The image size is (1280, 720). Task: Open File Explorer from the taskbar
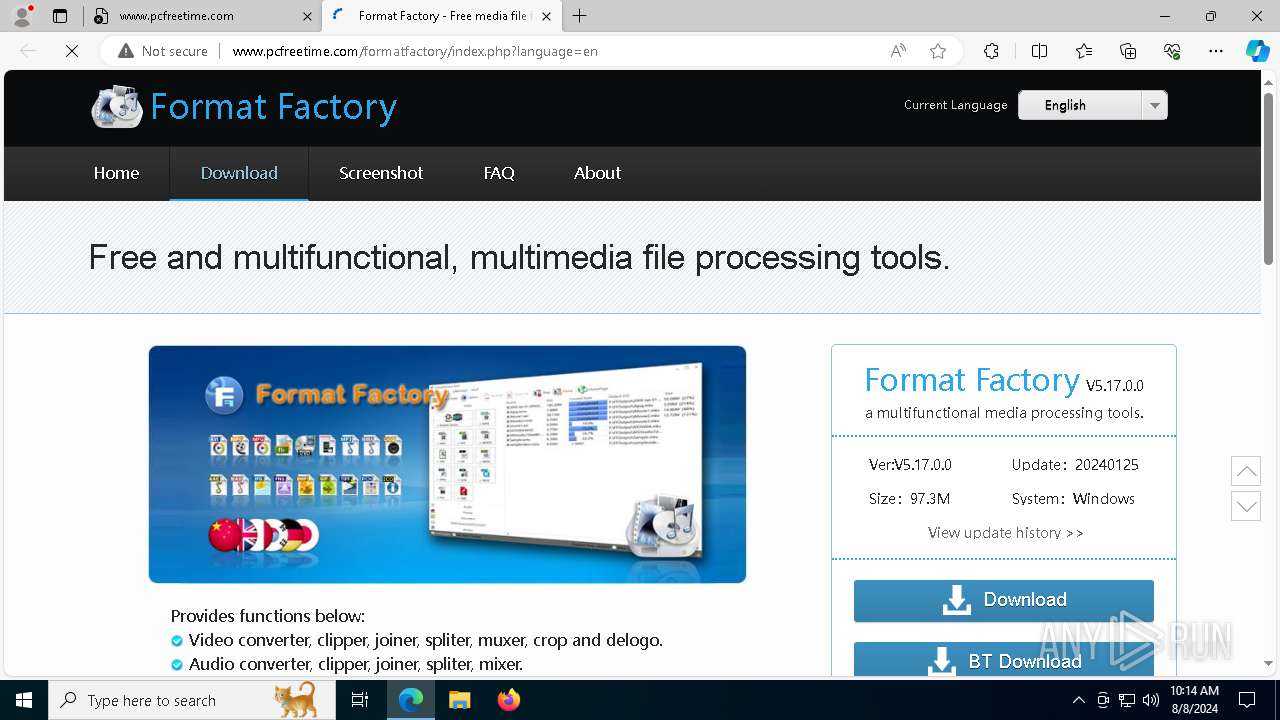click(x=459, y=700)
